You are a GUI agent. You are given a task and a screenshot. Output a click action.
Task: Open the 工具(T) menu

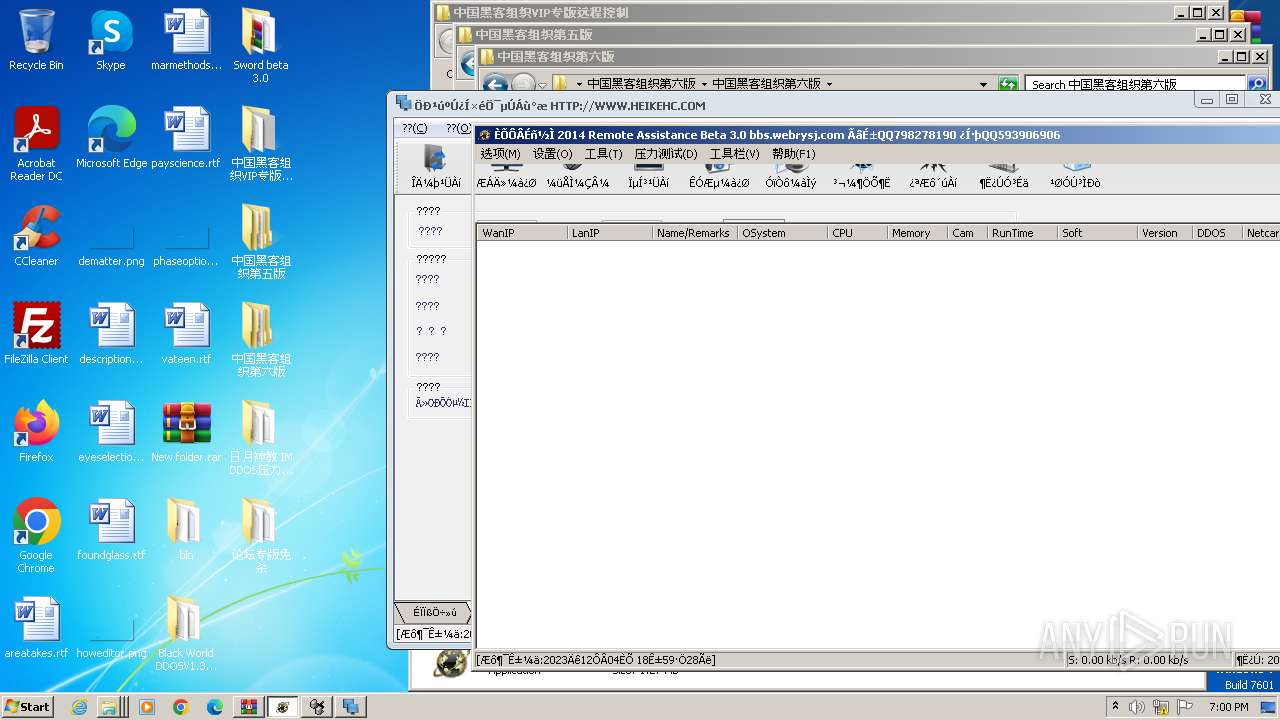tap(603, 154)
